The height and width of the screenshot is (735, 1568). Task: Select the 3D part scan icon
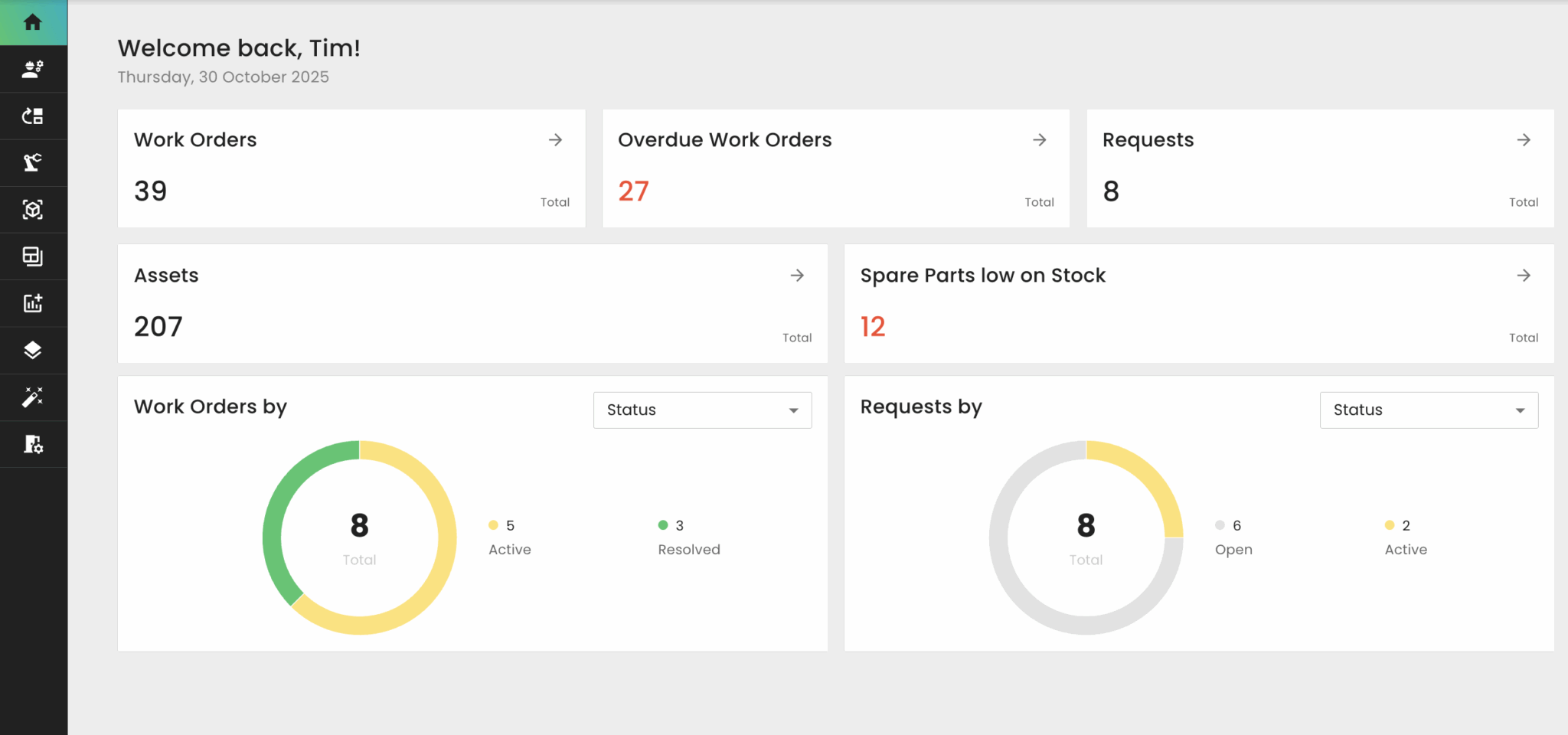[34, 209]
